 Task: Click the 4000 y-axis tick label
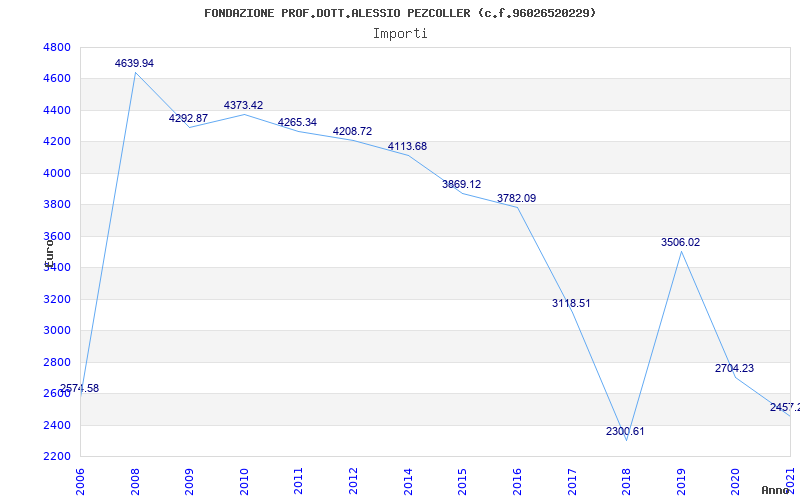(57, 173)
